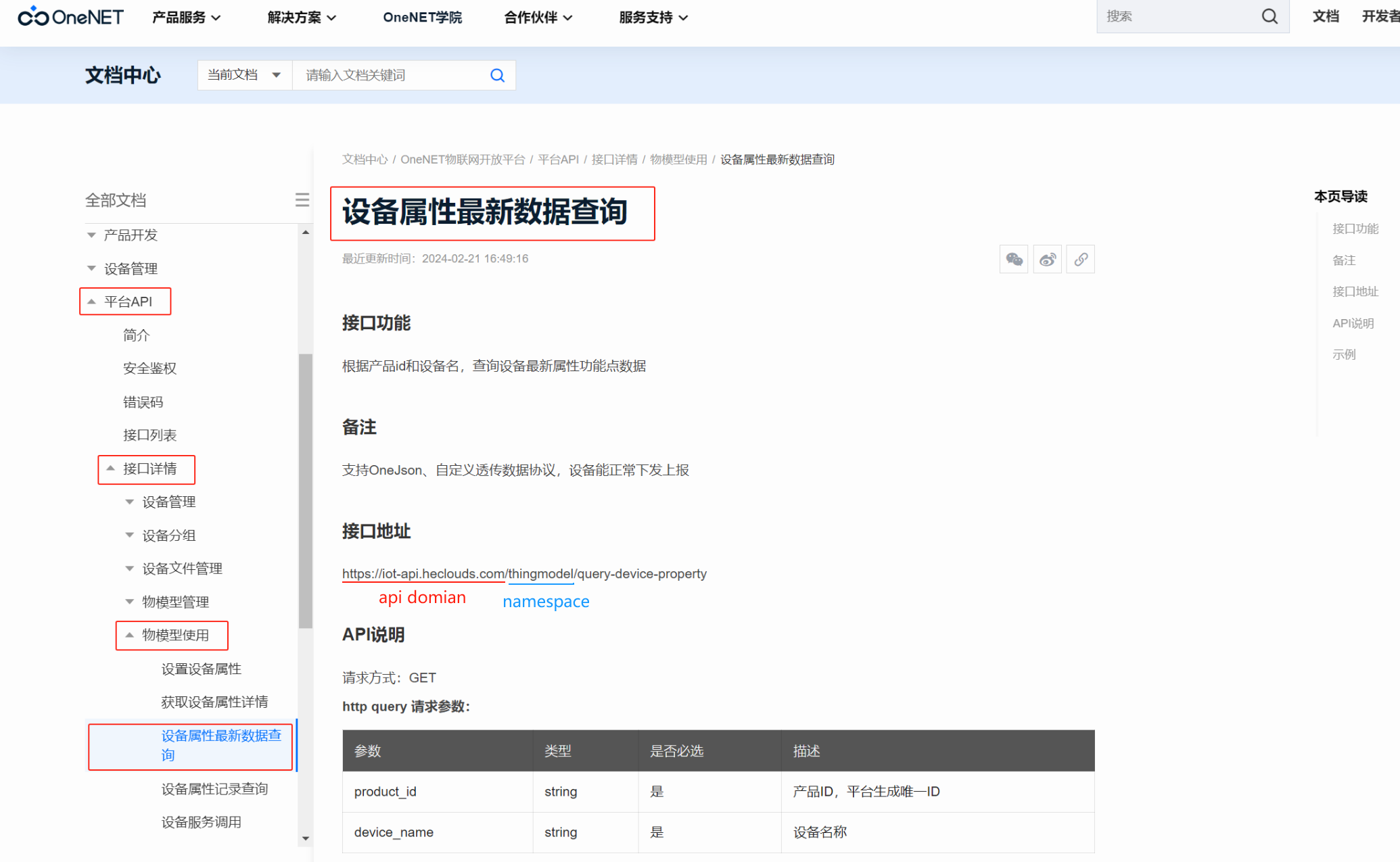Click the OneNET logo
Image resolution: width=1400 pixels, height=862 pixels.
(x=70, y=17)
